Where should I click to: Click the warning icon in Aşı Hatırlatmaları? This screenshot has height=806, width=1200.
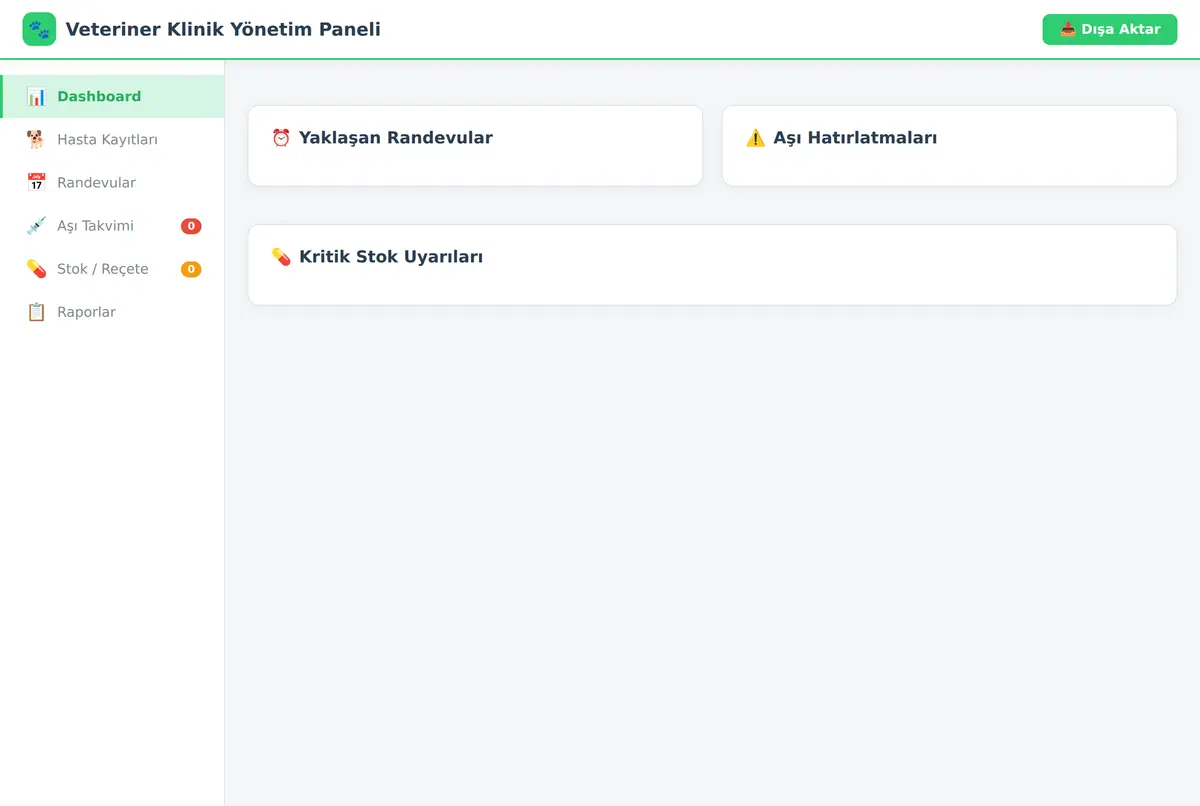[x=755, y=138]
